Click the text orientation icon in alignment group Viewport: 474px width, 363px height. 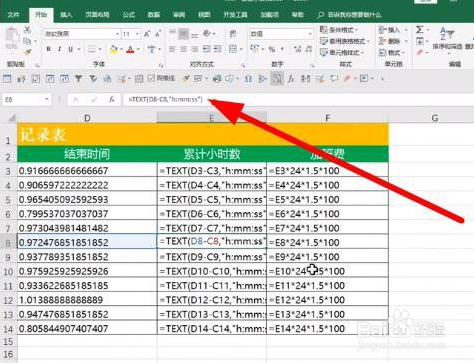207,34
